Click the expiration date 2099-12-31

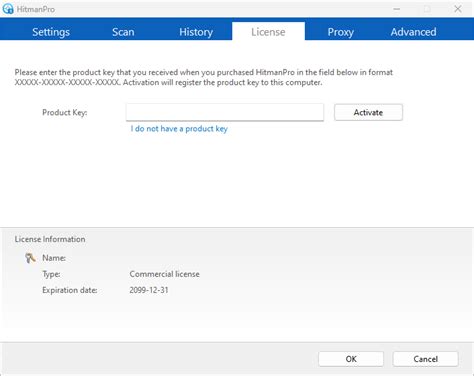click(149, 290)
